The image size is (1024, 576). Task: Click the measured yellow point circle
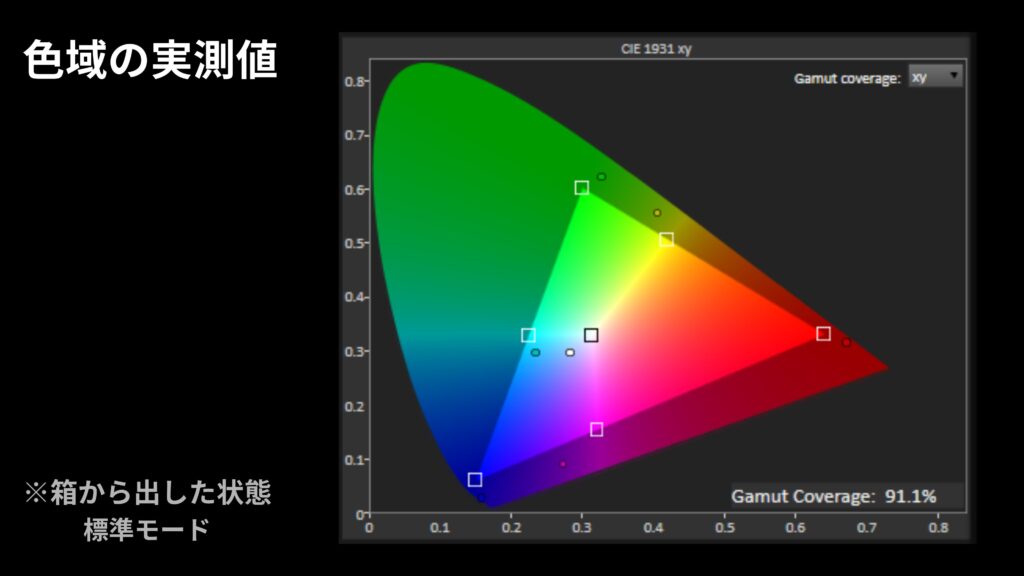657,213
